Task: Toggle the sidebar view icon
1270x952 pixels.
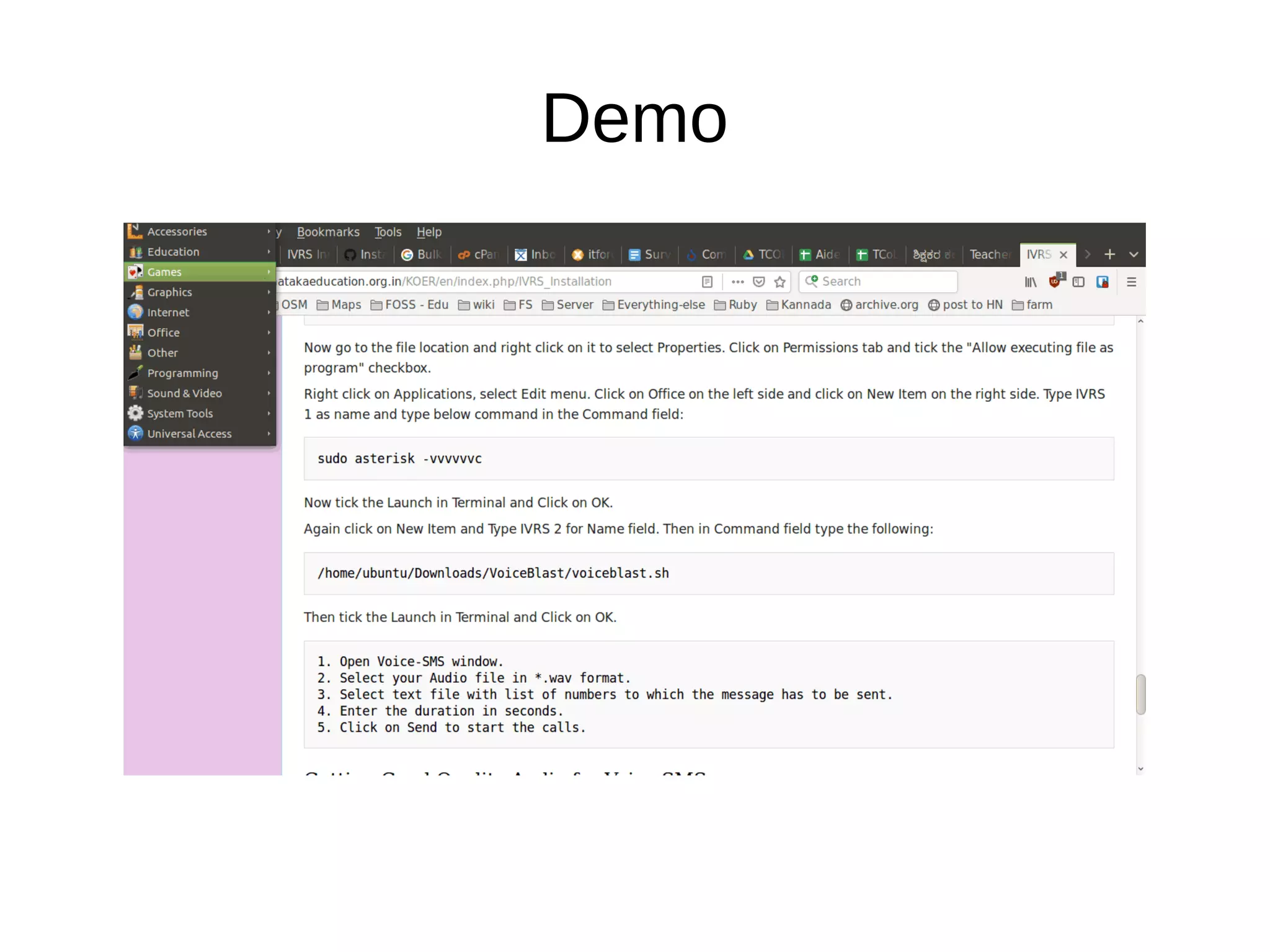Action: click(x=1078, y=282)
